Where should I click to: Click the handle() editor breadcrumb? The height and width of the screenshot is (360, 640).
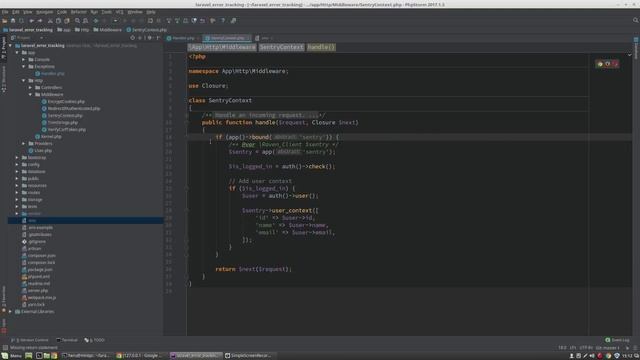[x=321, y=47]
